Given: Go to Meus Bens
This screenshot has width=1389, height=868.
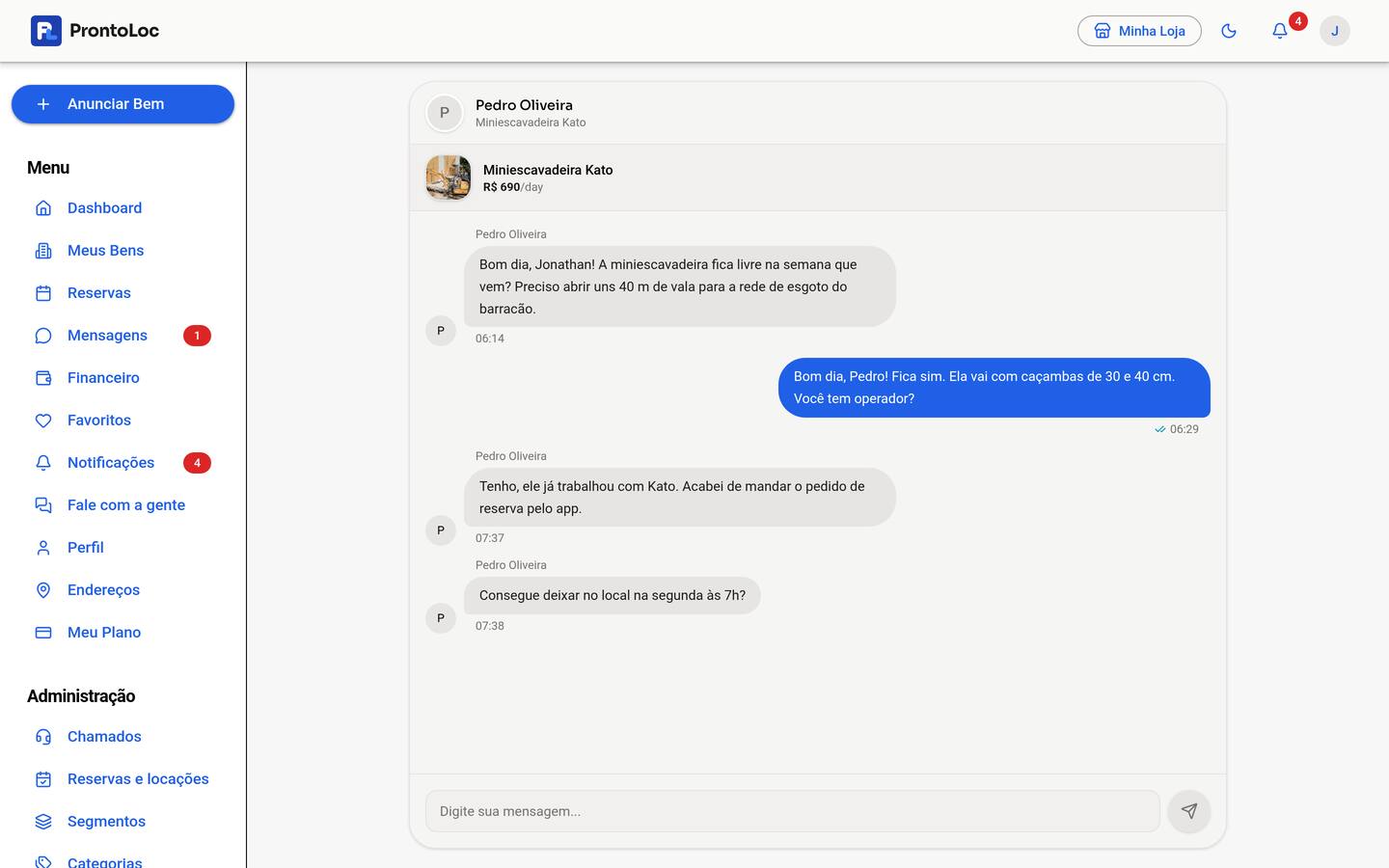Looking at the screenshot, I should pyautogui.click(x=123, y=251).
